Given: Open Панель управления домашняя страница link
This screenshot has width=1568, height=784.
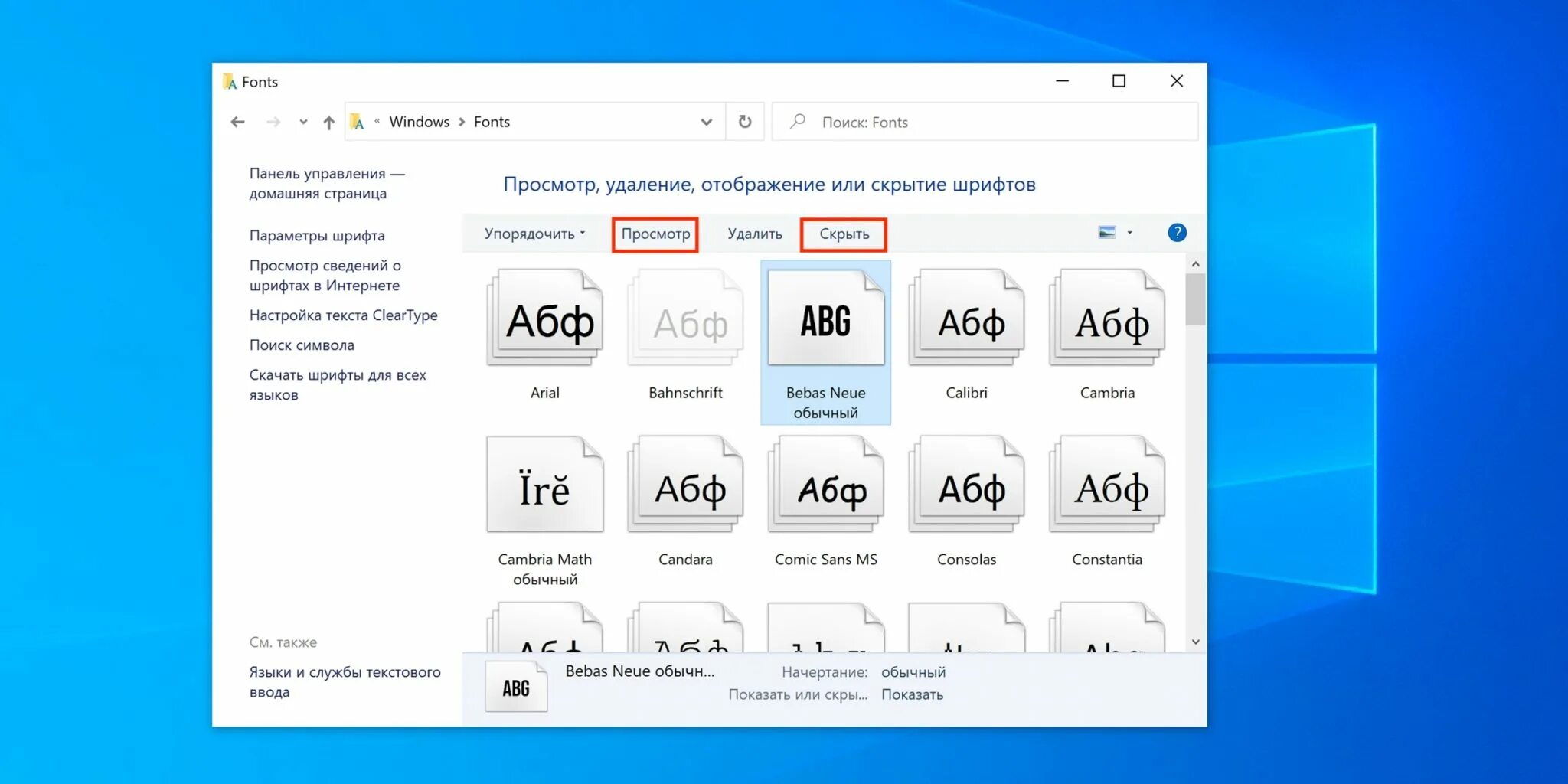Looking at the screenshot, I should pos(327,184).
